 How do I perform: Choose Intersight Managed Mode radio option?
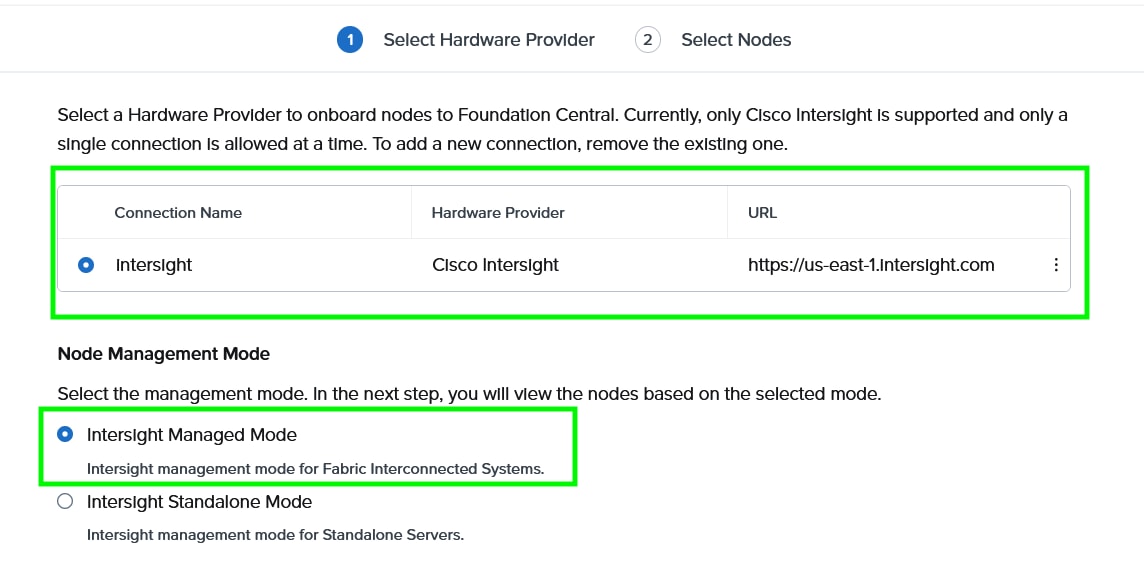(66, 435)
